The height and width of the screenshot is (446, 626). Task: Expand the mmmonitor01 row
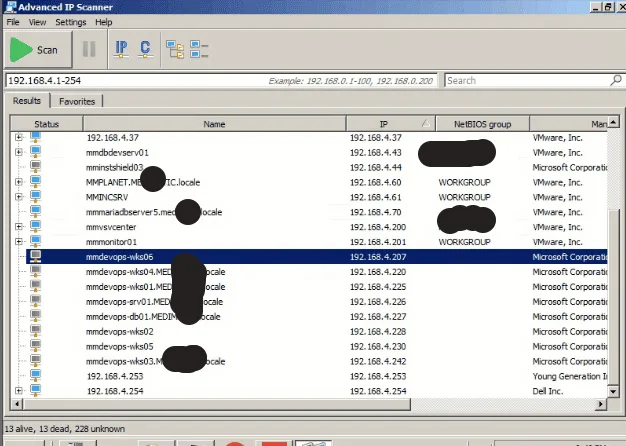point(19,241)
